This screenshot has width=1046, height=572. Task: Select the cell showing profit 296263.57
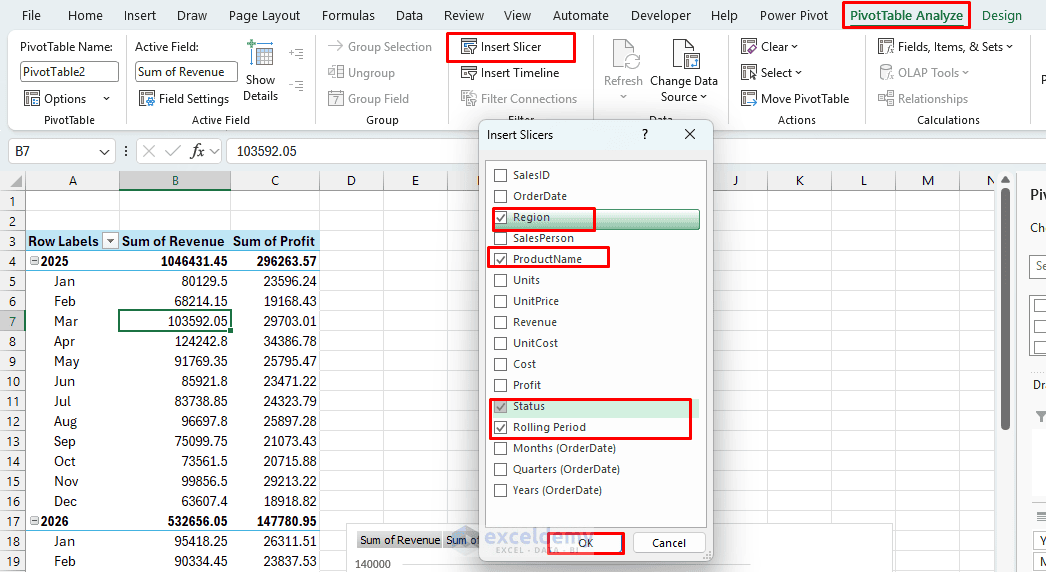[275, 261]
